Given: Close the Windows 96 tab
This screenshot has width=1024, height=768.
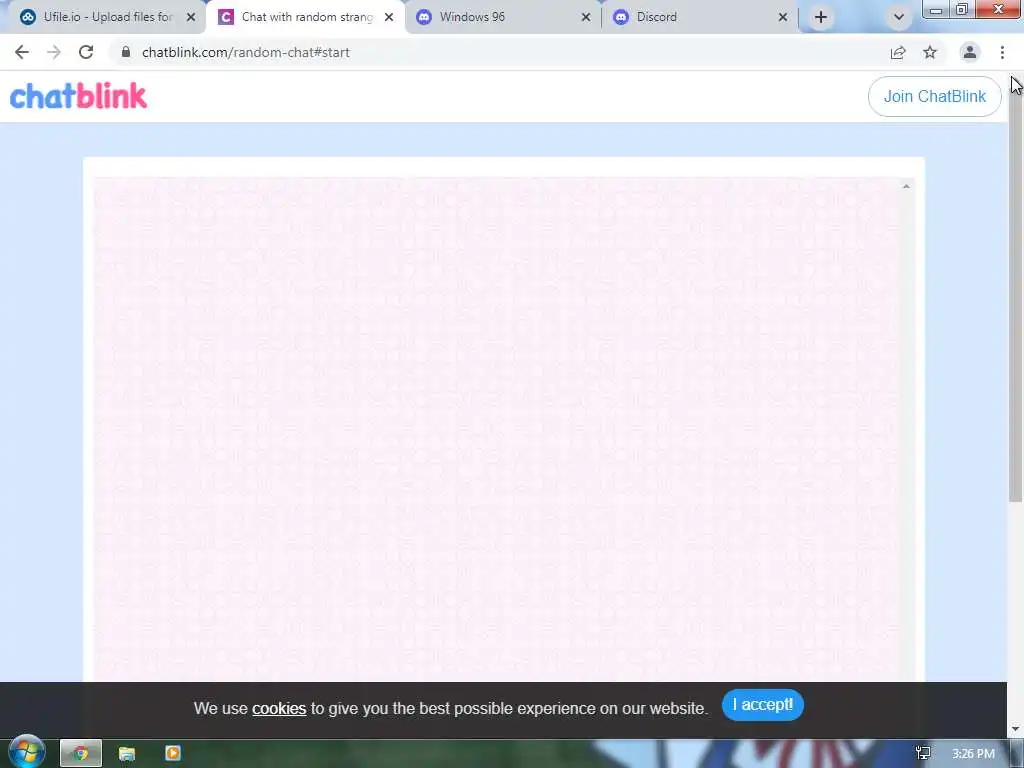Looking at the screenshot, I should (586, 17).
